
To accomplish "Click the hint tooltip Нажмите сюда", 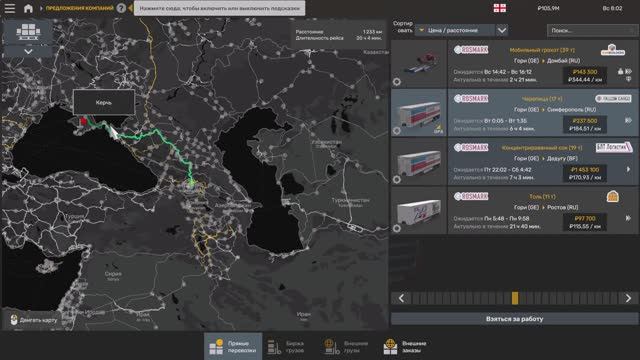I will coord(220,8).
